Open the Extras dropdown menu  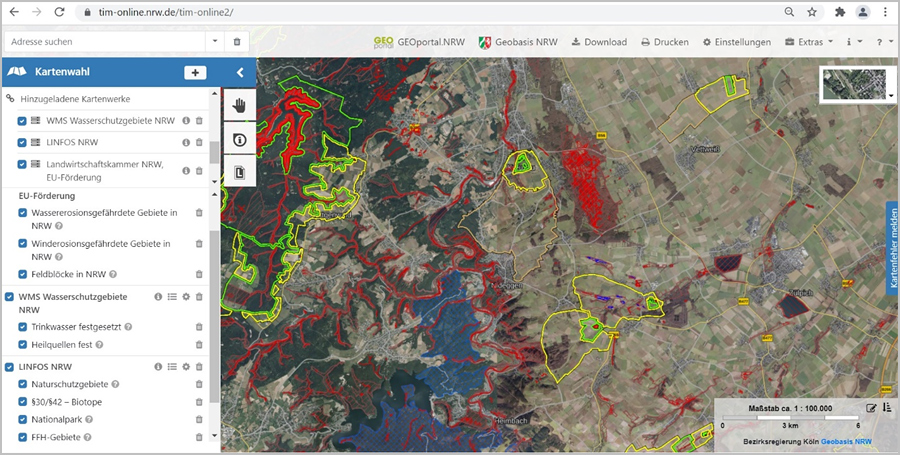click(x=809, y=42)
